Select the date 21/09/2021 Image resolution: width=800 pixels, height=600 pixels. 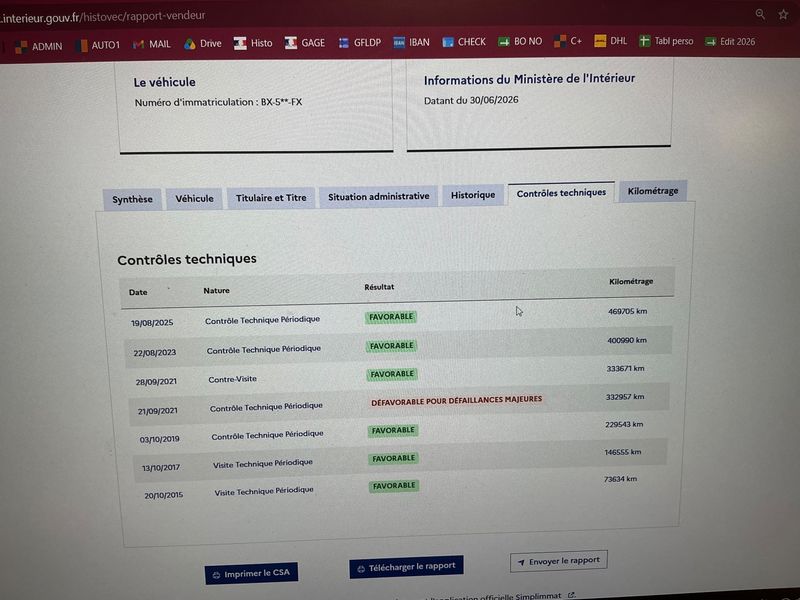pos(158,411)
